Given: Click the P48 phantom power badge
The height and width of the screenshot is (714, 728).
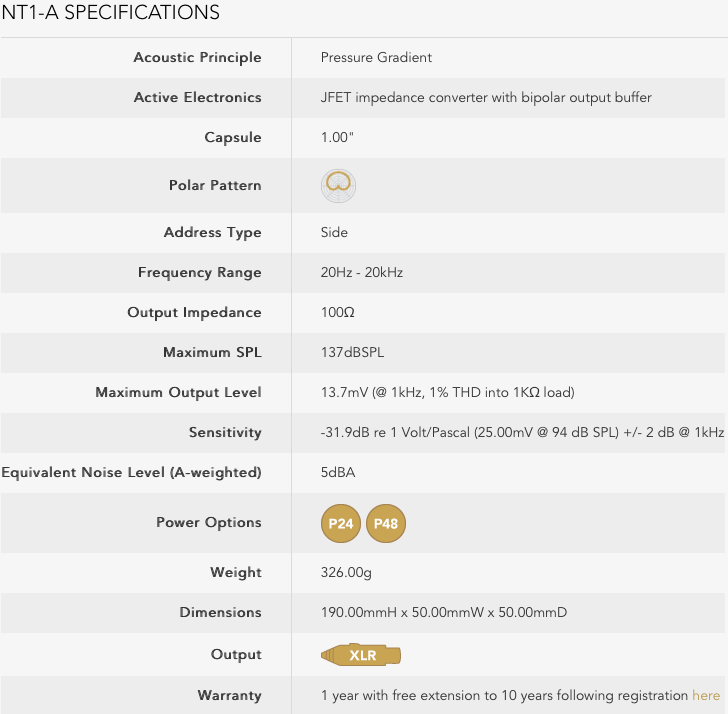Looking at the screenshot, I should [x=386, y=523].
